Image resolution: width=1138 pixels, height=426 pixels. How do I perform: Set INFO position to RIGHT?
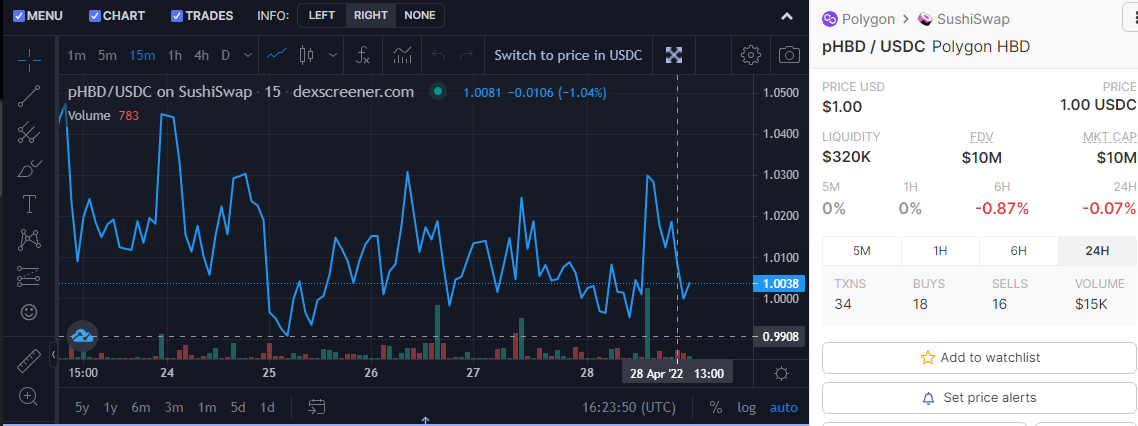click(371, 15)
